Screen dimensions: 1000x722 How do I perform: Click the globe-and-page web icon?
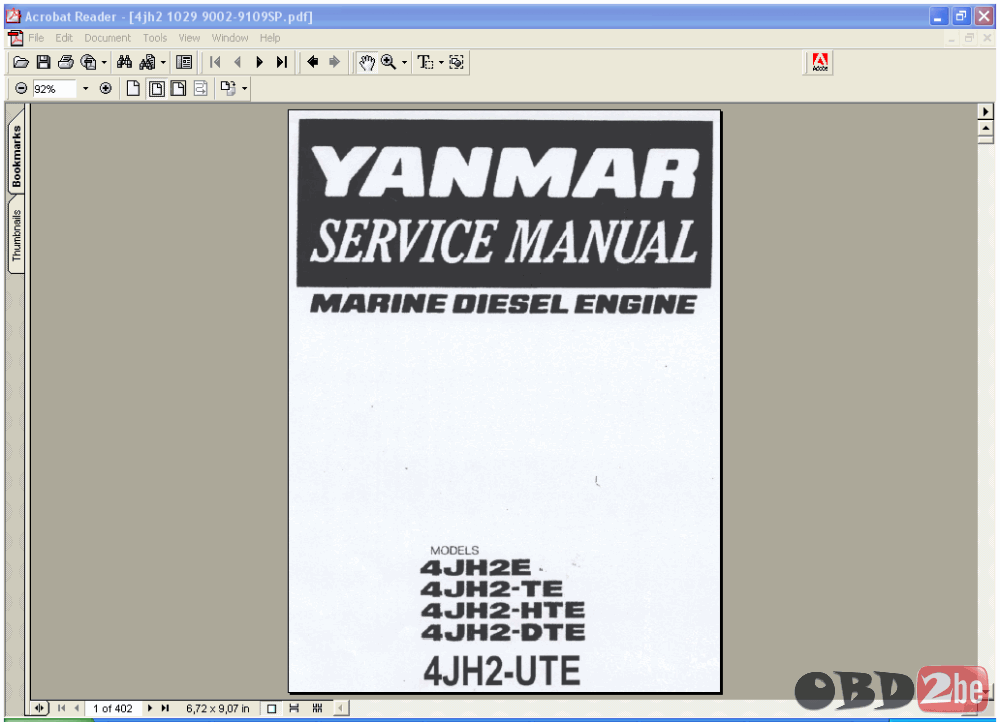point(89,63)
